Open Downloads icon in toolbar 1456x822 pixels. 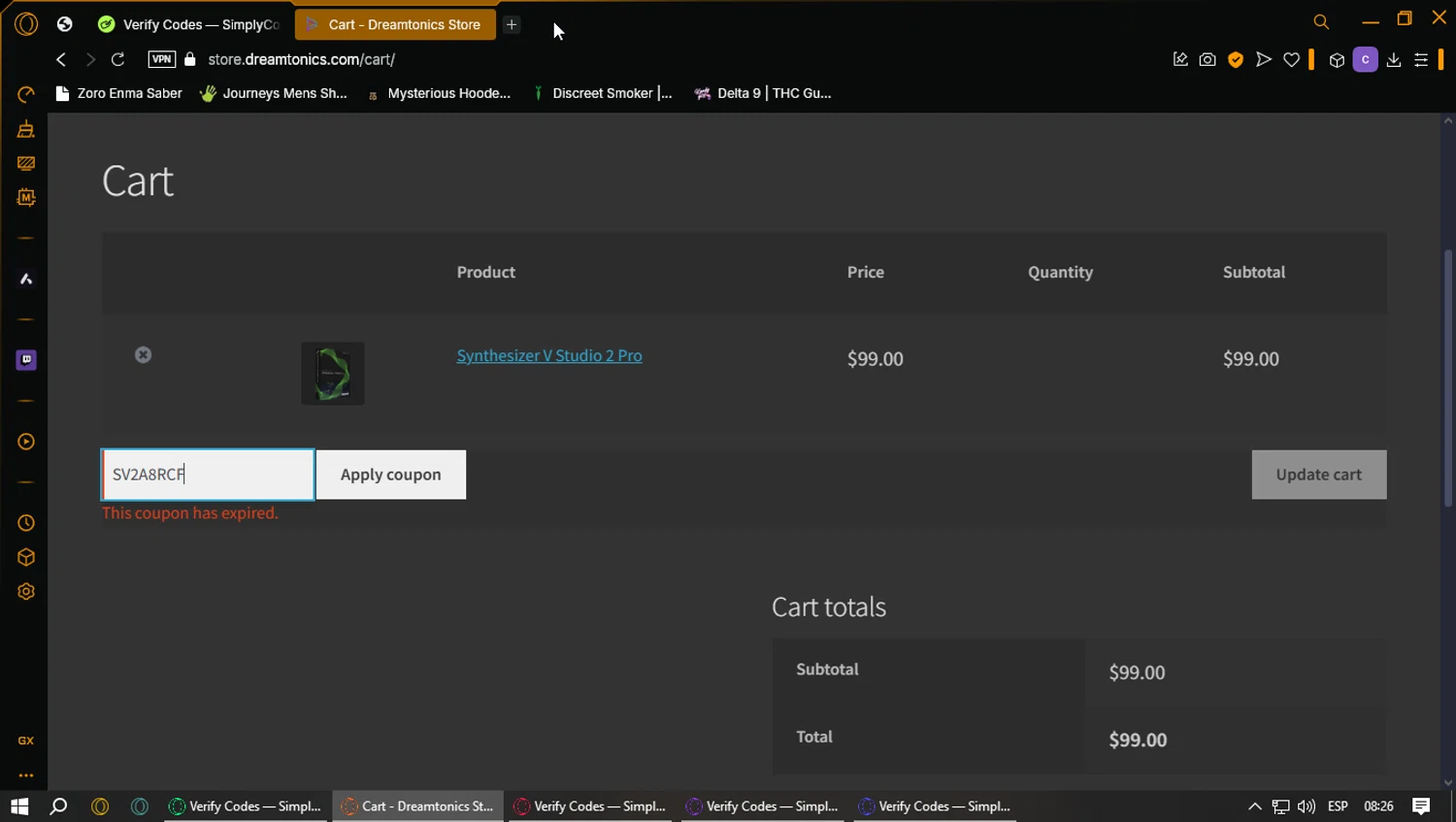click(x=1394, y=60)
